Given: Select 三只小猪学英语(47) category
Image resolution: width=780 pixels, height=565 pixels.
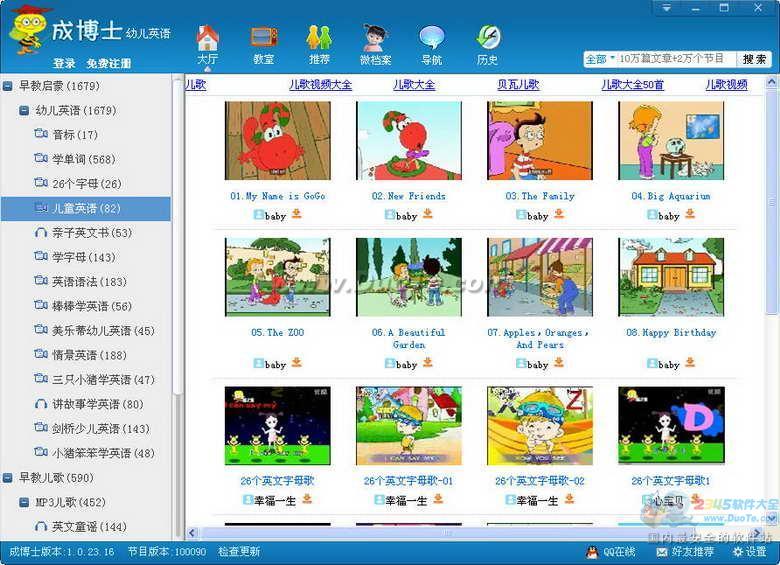Looking at the screenshot, I should pos(103,379).
